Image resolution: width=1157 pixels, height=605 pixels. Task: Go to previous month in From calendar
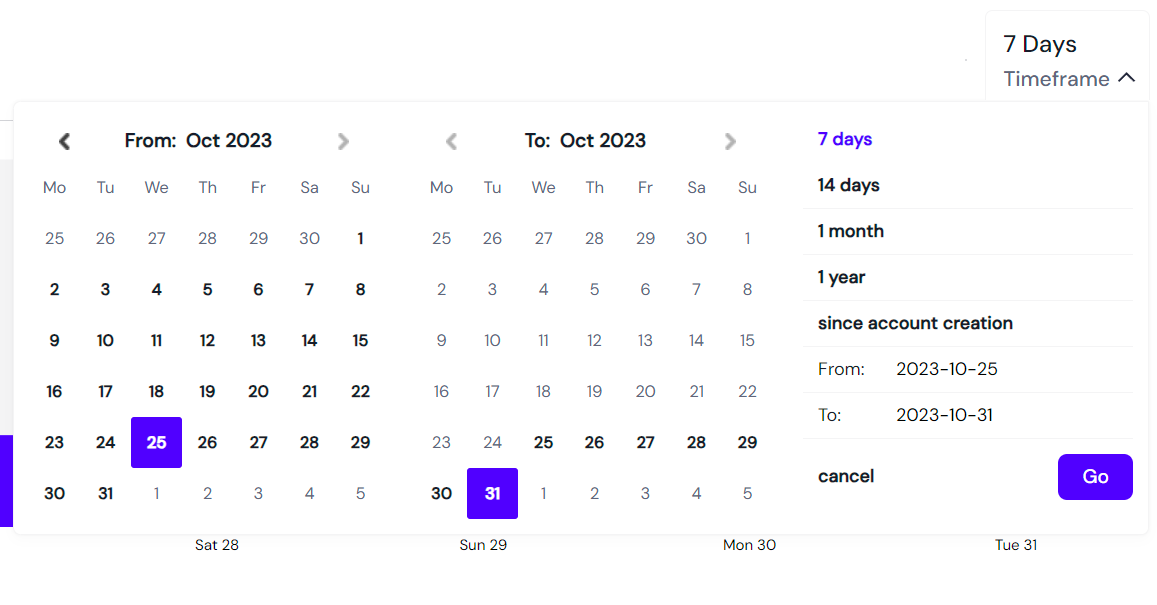pyautogui.click(x=64, y=141)
